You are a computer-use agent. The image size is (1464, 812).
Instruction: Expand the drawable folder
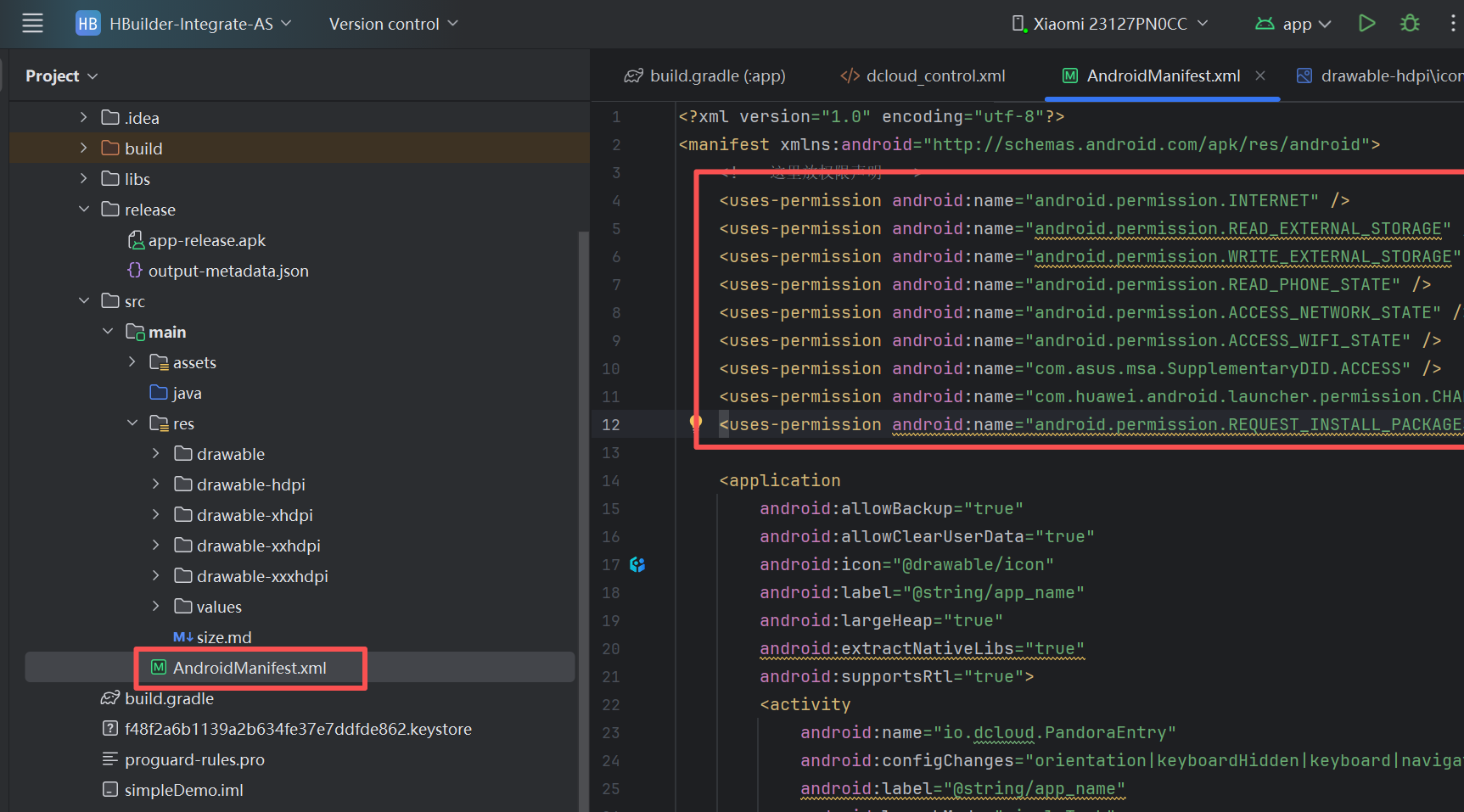click(x=155, y=453)
